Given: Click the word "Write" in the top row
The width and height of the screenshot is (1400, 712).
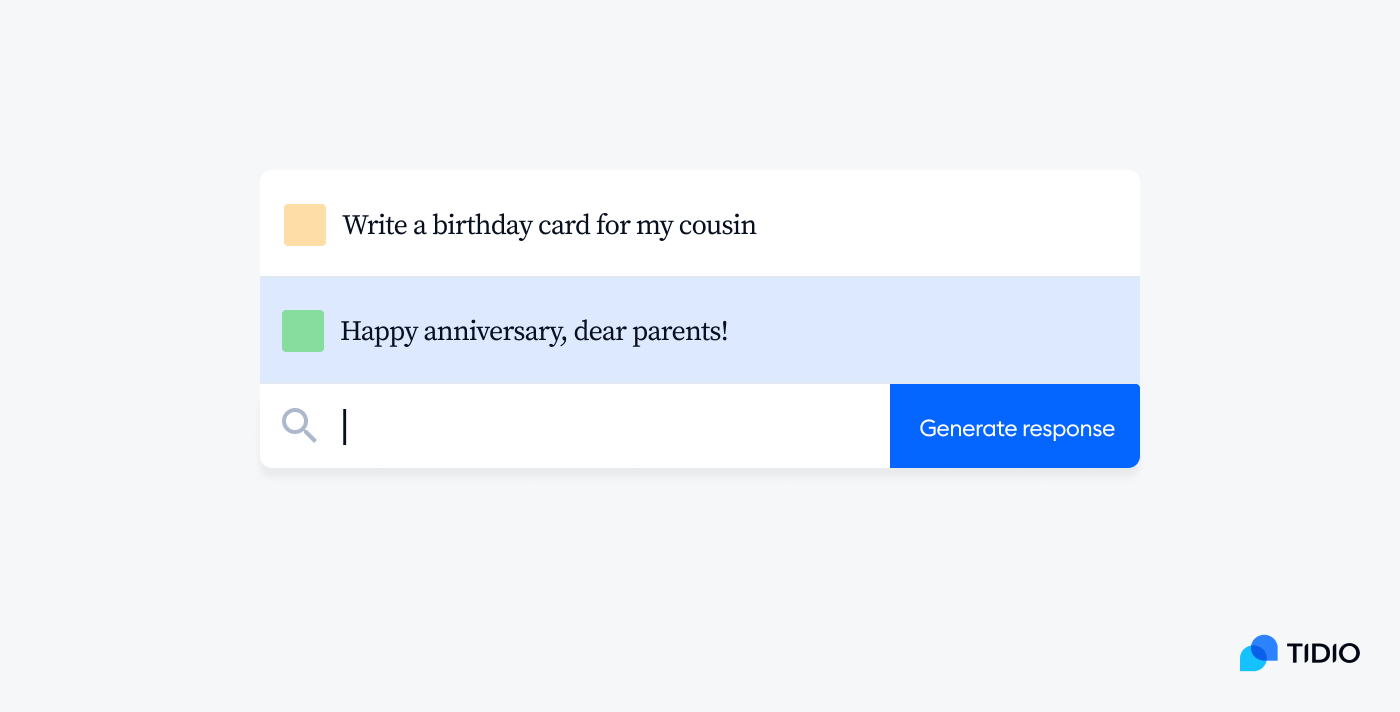Looking at the screenshot, I should click(x=374, y=225).
